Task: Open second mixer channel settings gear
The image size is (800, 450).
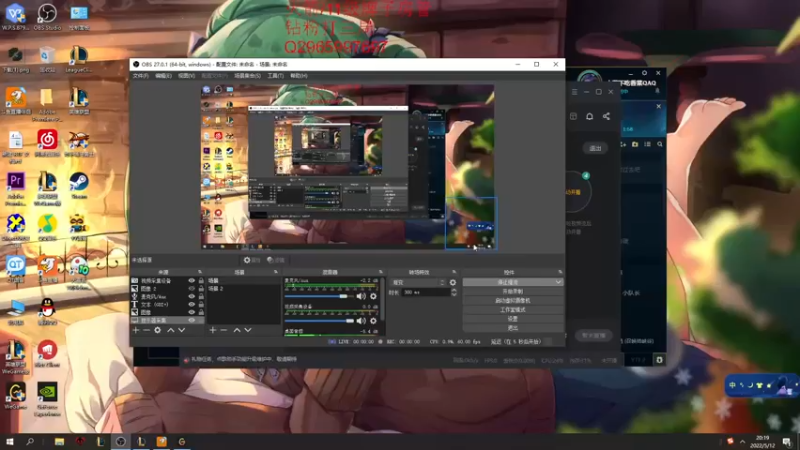Action: pyautogui.click(x=373, y=321)
